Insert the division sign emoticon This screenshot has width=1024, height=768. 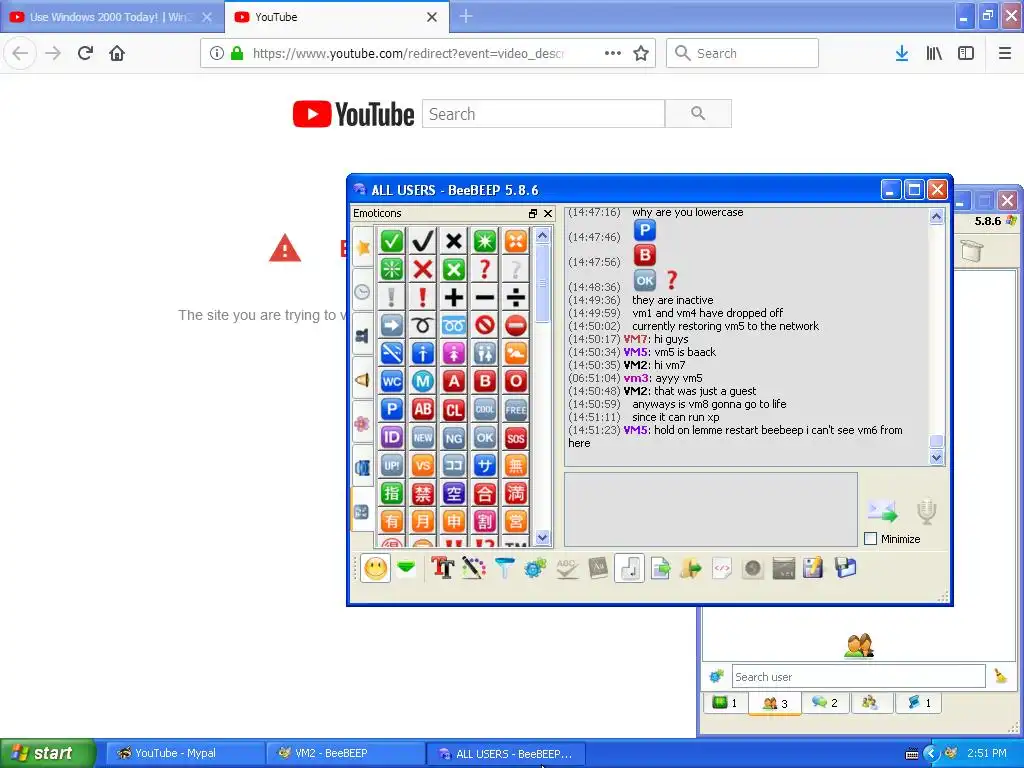coord(515,297)
